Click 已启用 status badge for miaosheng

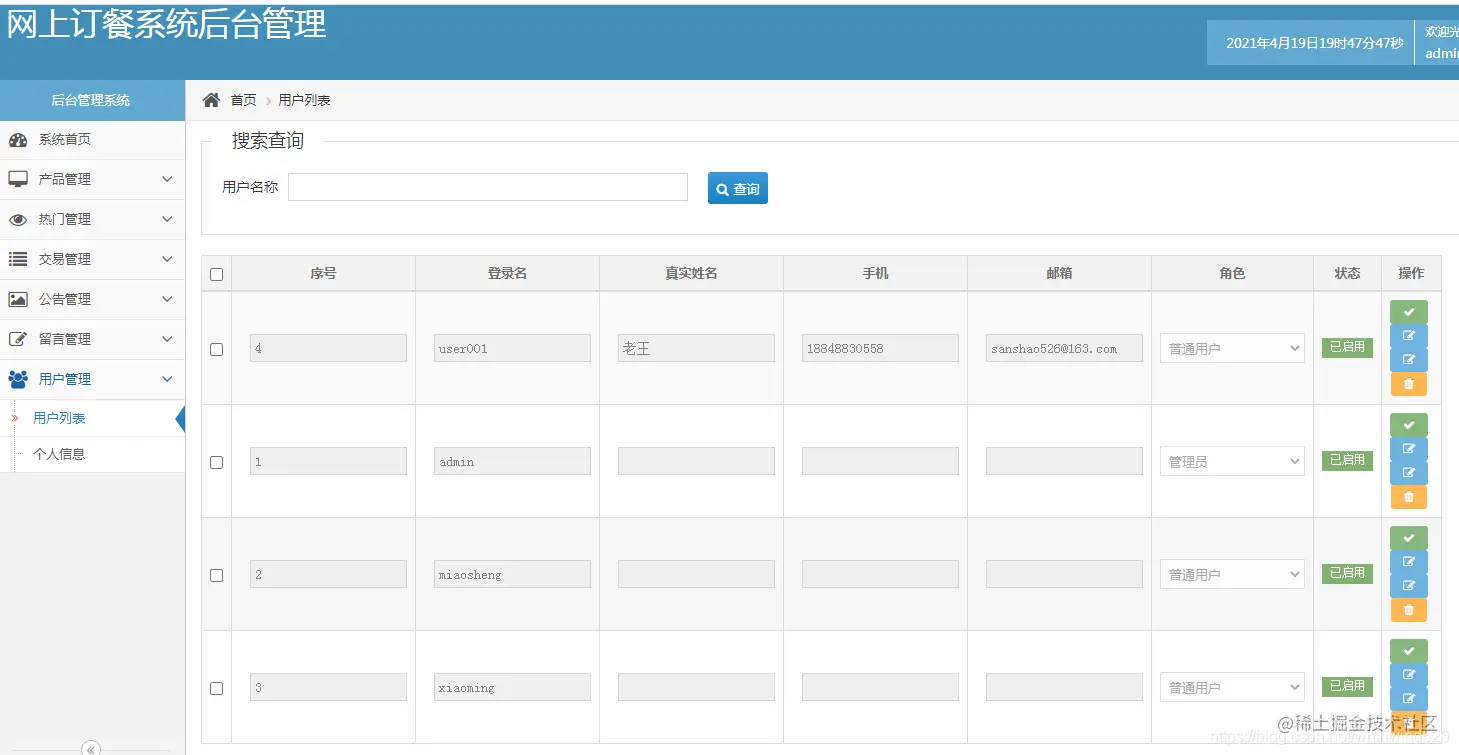[x=1347, y=574]
